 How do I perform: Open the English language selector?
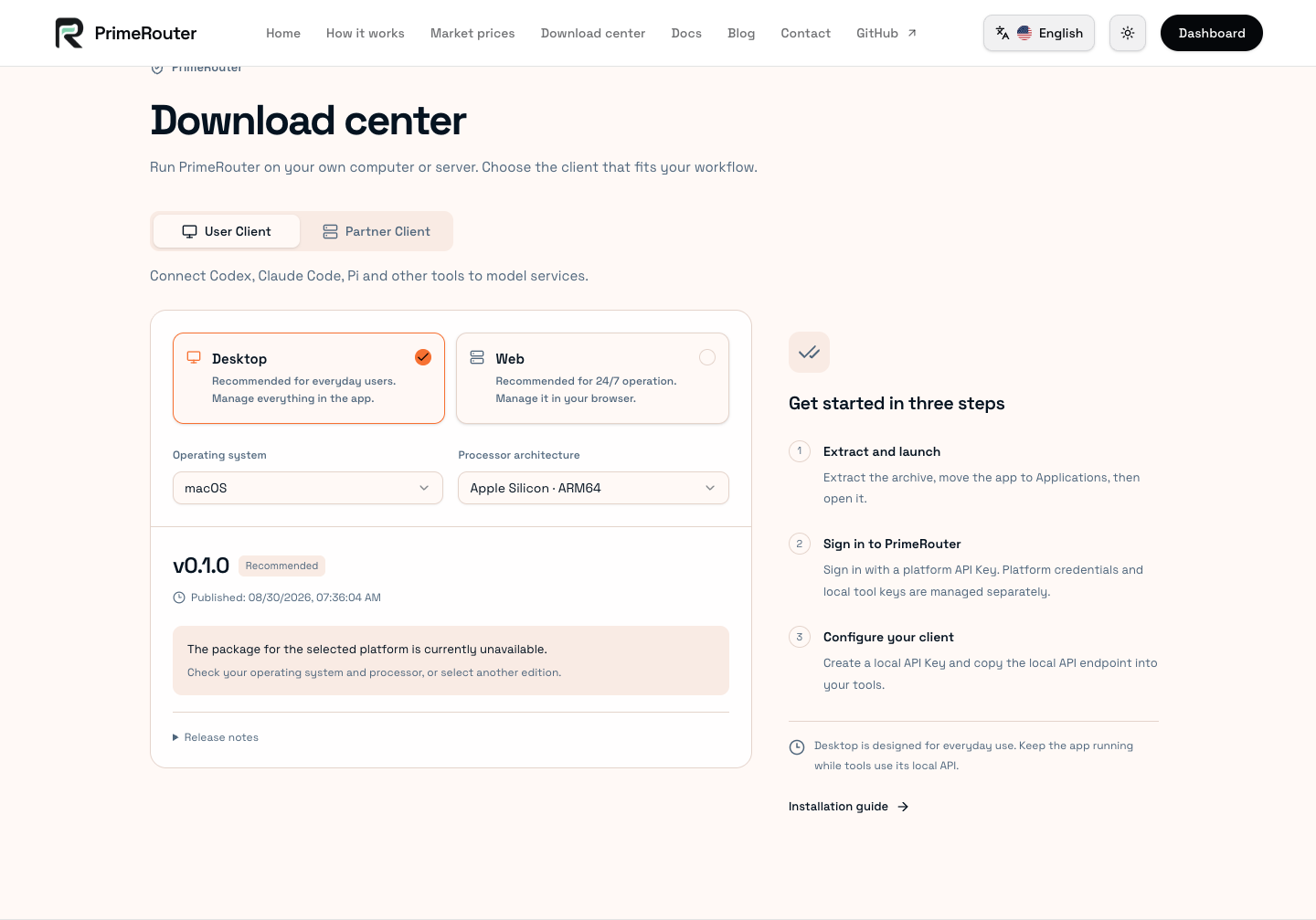point(1039,33)
